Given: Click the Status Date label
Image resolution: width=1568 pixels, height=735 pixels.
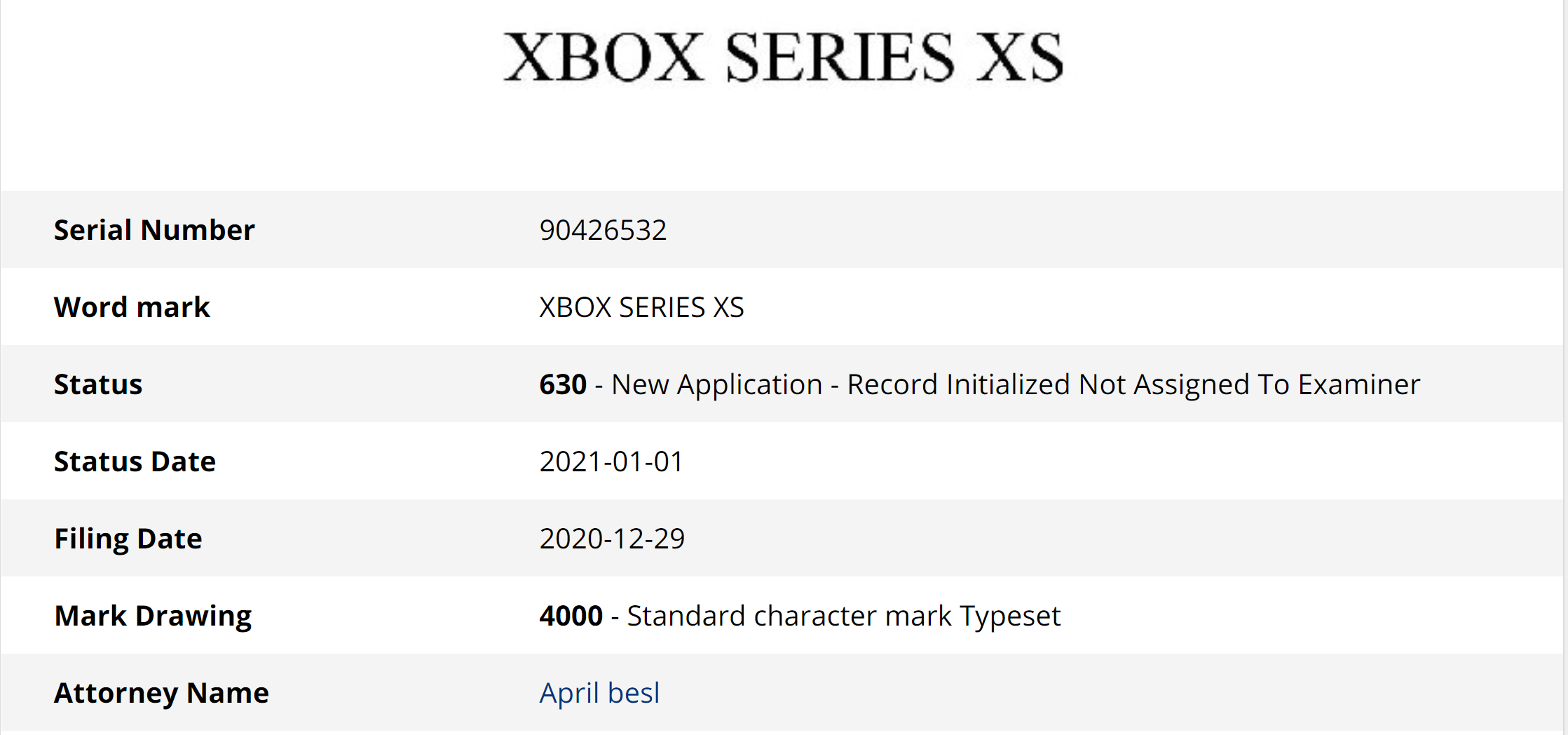Looking at the screenshot, I should point(135,461).
